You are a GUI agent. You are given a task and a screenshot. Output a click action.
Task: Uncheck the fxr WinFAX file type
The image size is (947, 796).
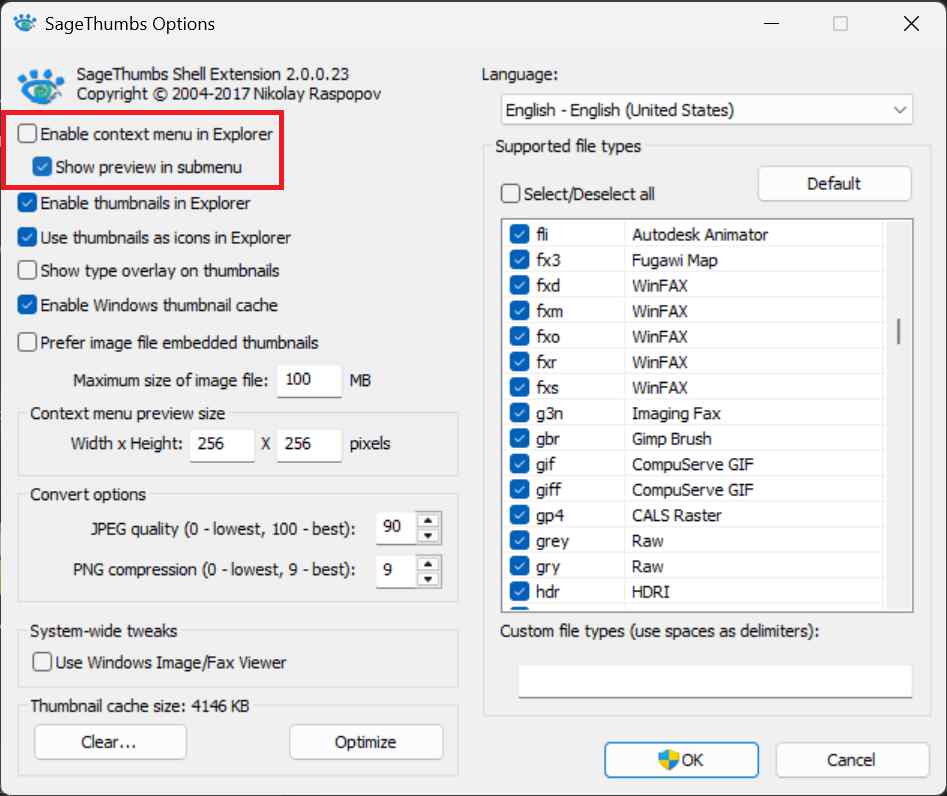(519, 362)
